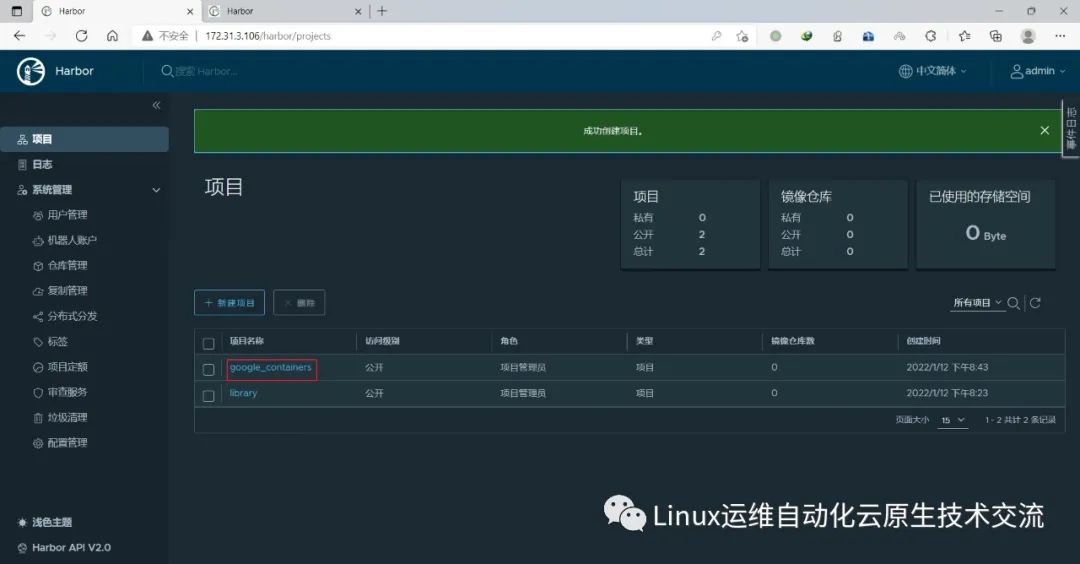Close the first Harbor tab
Viewport: 1080px width, 564px height.
click(x=190, y=12)
